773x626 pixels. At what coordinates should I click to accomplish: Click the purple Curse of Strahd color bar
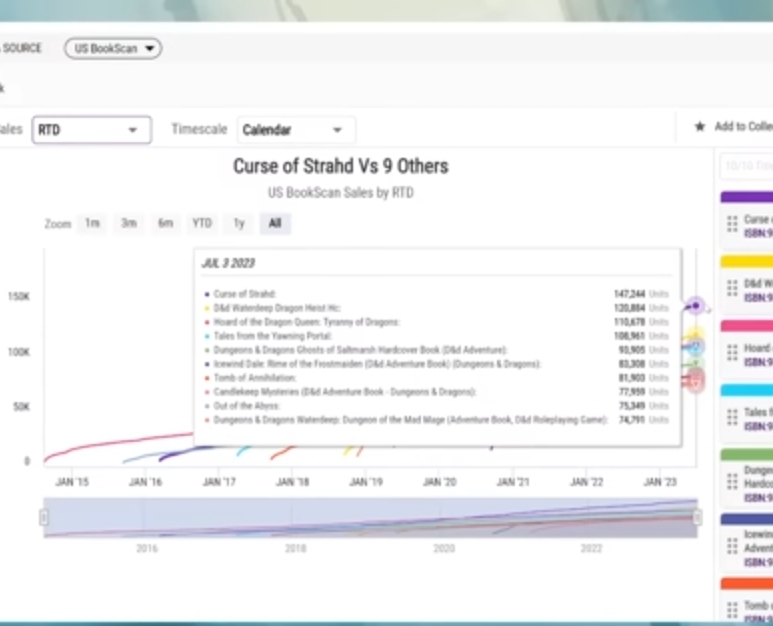point(747,197)
